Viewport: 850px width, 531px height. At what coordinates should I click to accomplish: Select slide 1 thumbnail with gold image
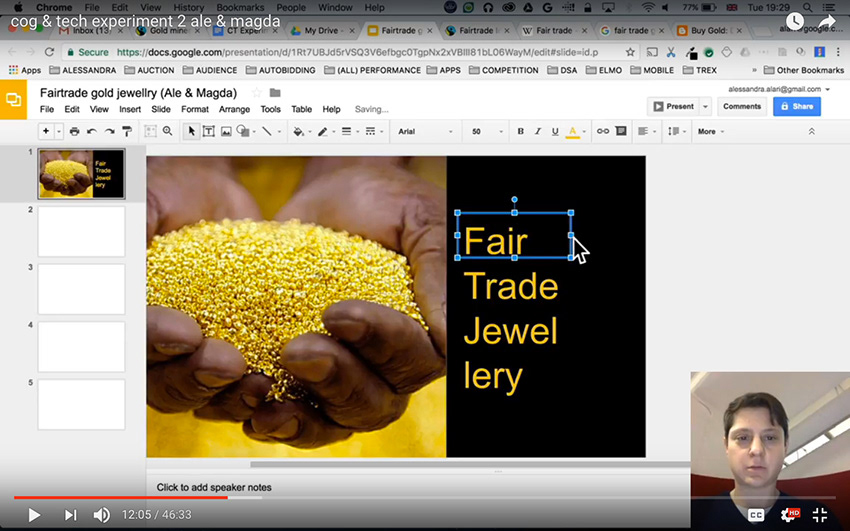81,173
